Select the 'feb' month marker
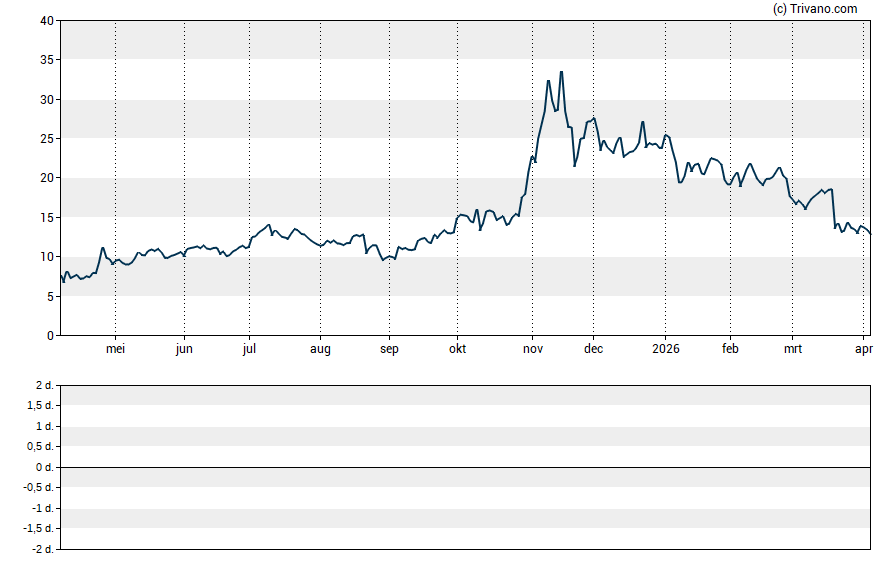This screenshot has width=888, height=565. coord(730,349)
